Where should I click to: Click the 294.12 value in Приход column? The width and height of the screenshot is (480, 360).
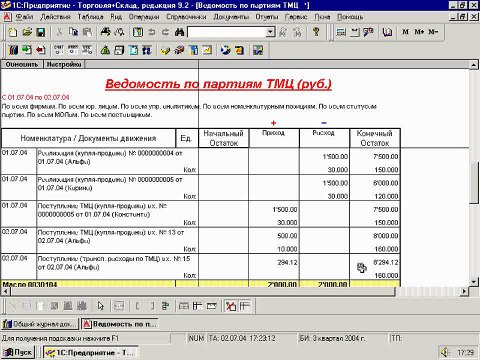[287, 262]
